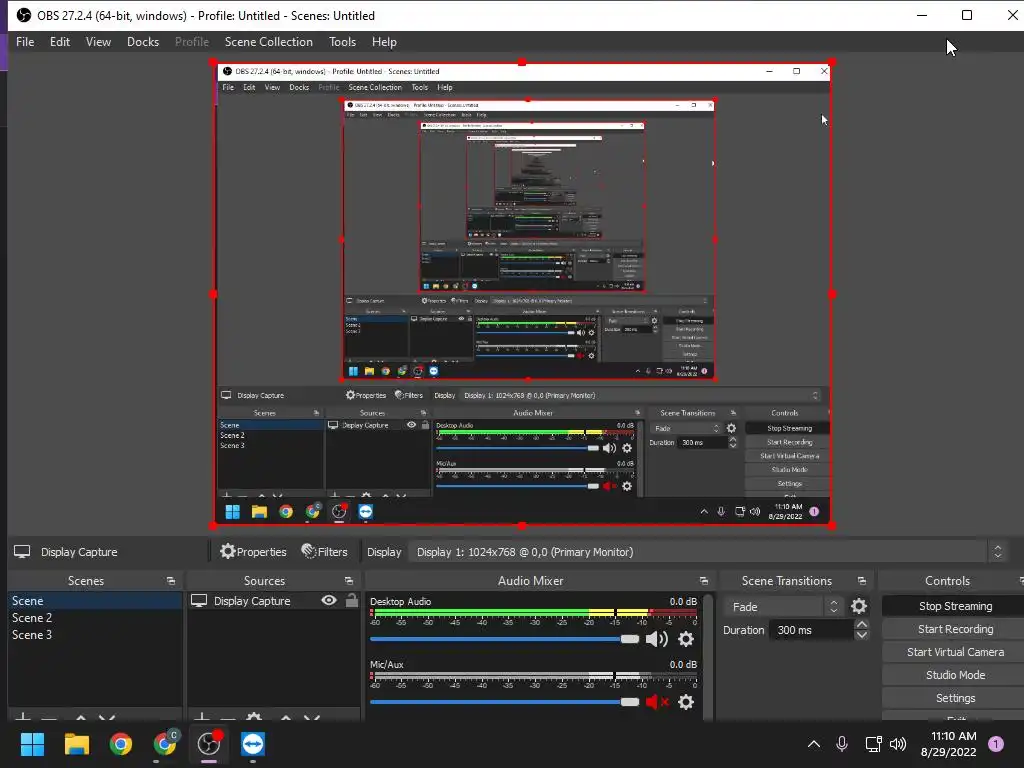Open the View menu
Image resolution: width=1024 pixels, height=768 pixels.
[x=98, y=42]
